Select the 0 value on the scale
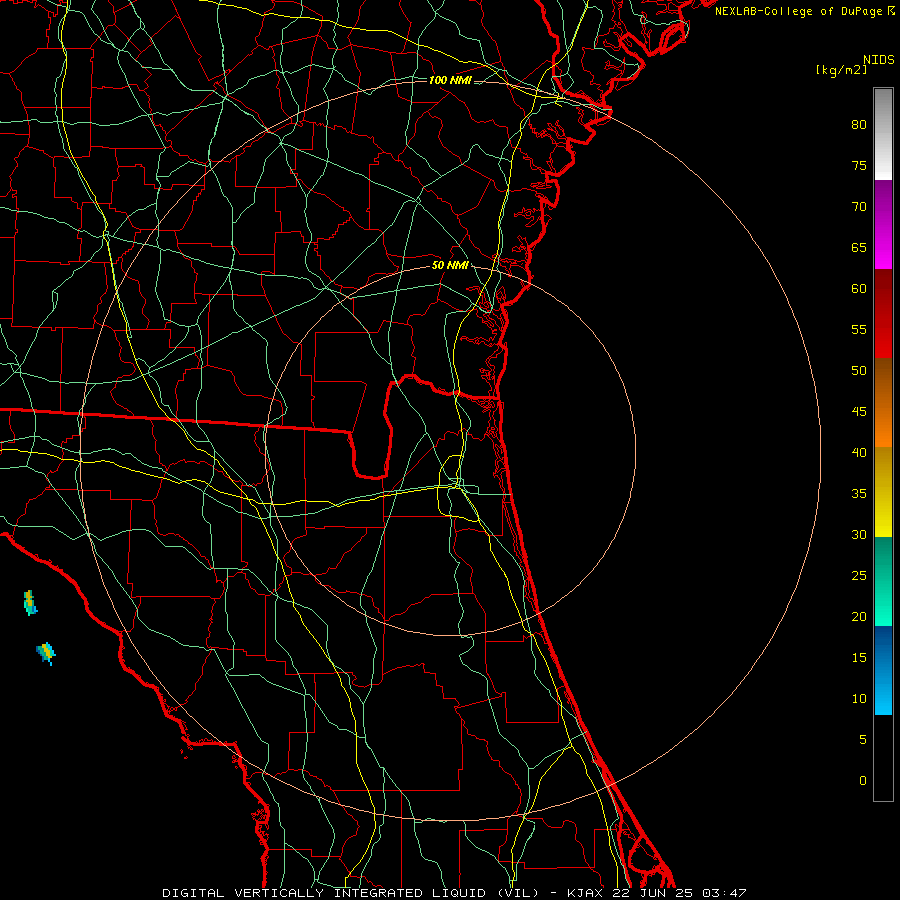 pos(863,781)
